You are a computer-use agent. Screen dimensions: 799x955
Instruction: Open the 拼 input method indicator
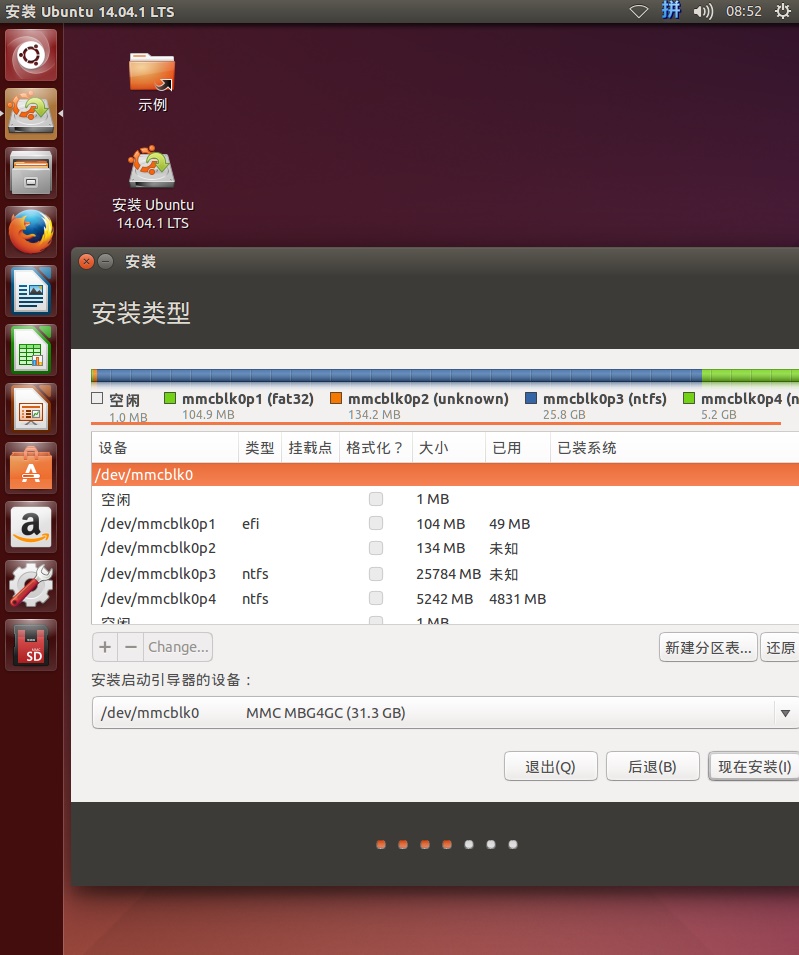[671, 10]
